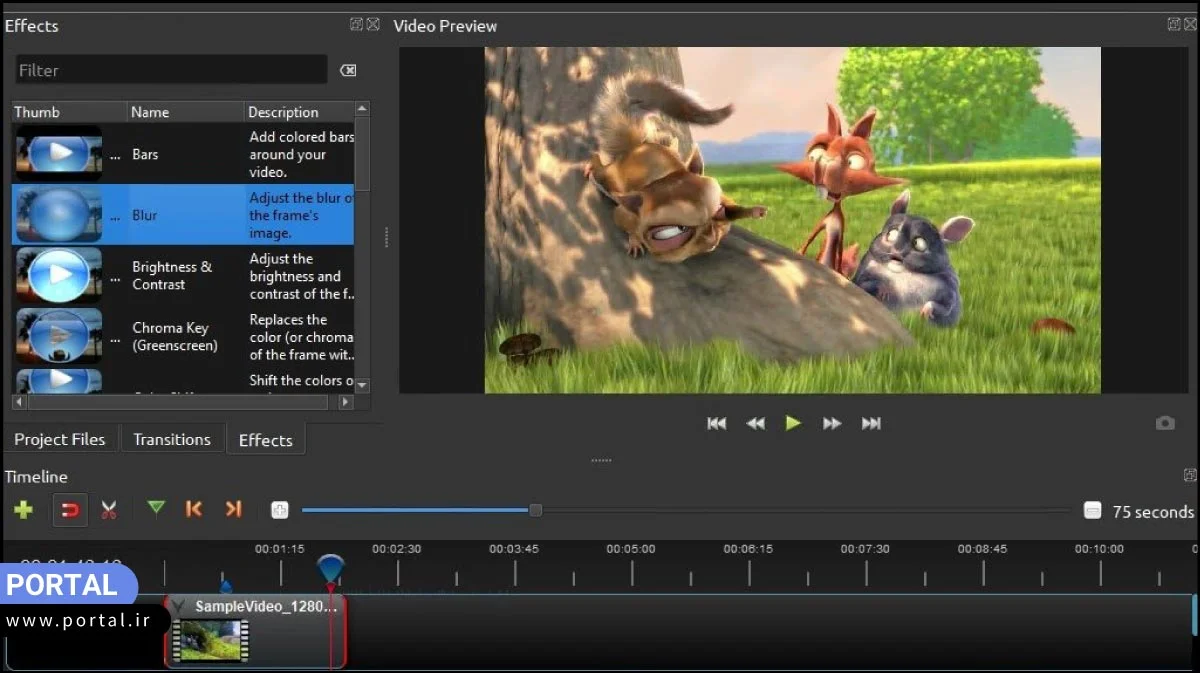Take a snapshot with camera icon
The image size is (1200, 673).
coord(1165,423)
